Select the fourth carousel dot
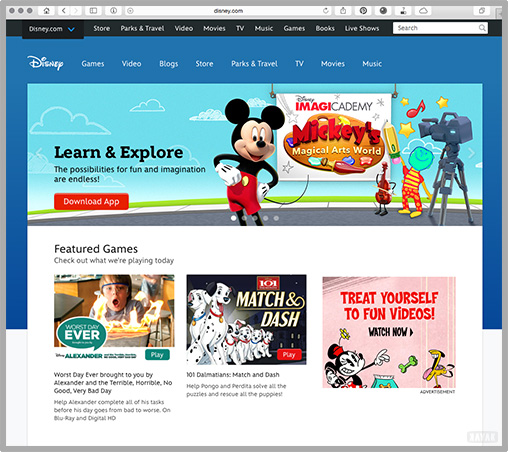The width and height of the screenshot is (508, 452). [266, 218]
